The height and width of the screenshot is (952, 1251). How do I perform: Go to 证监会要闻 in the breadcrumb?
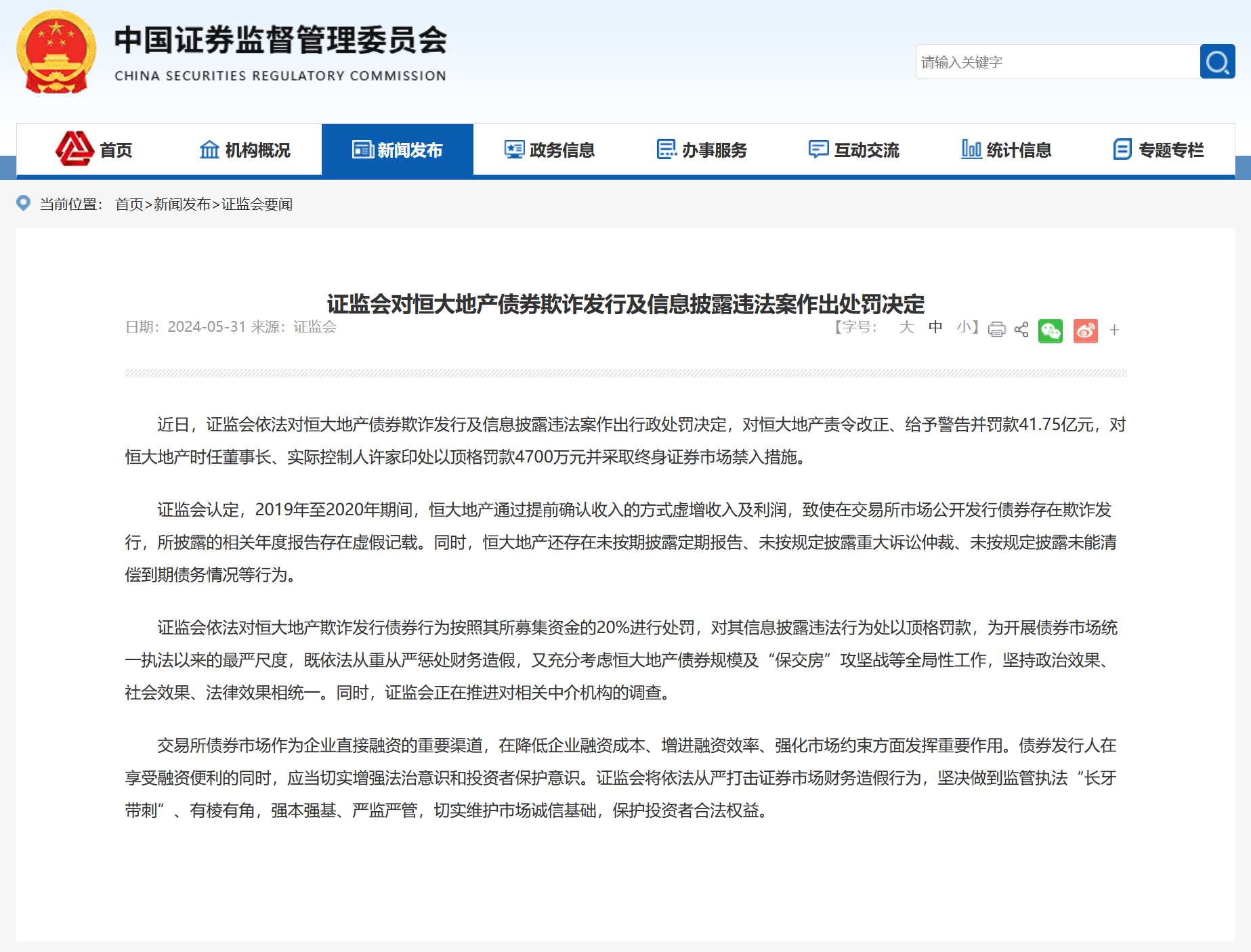(x=257, y=204)
